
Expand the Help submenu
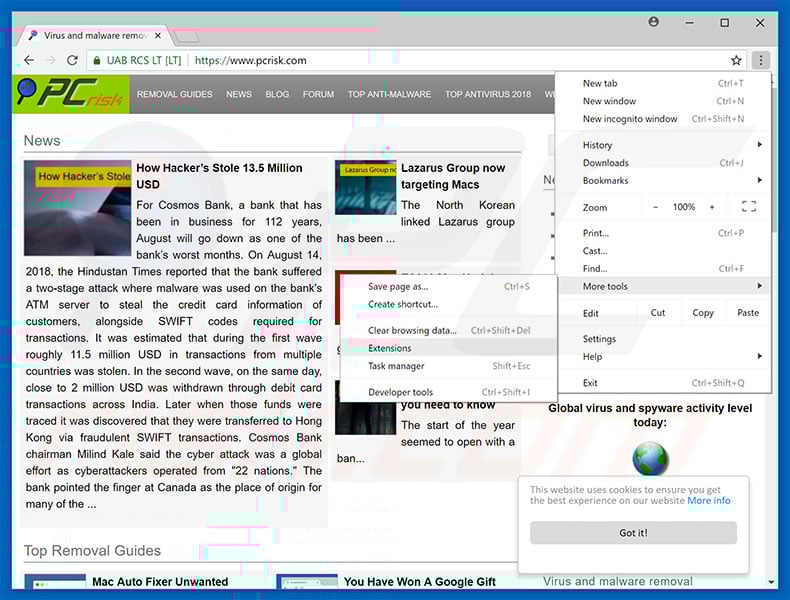(664, 357)
